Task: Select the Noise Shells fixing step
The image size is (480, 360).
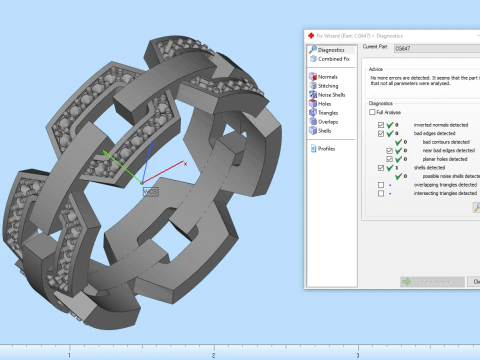Action: pos(327,95)
